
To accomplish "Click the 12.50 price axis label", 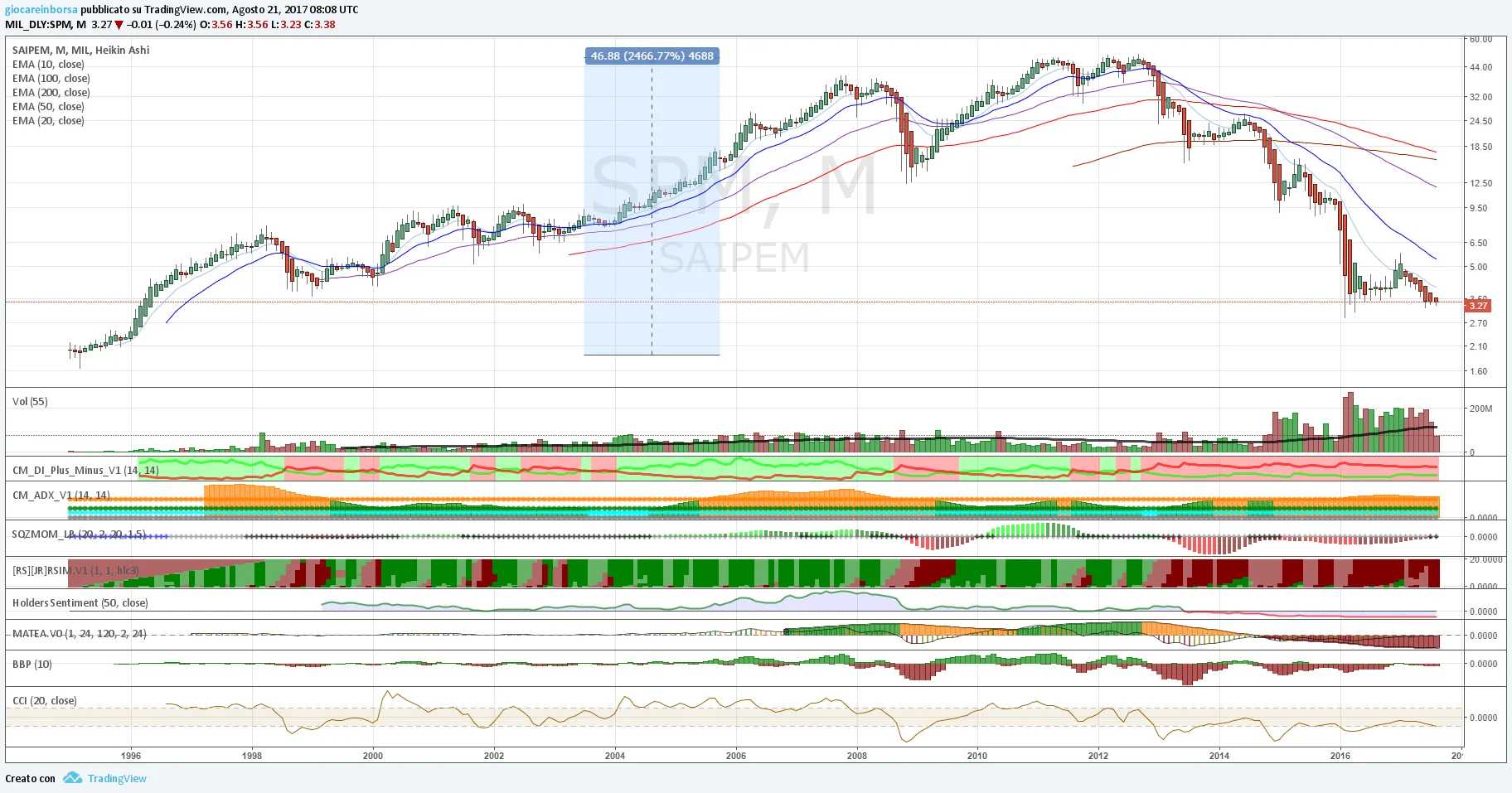I will click(1480, 183).
